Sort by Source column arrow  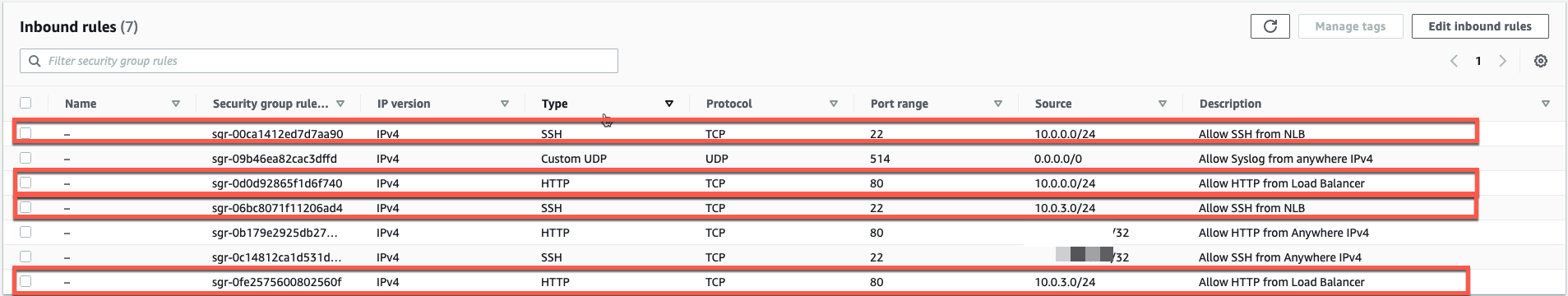pyautogui.click(x=1162, y=104)
